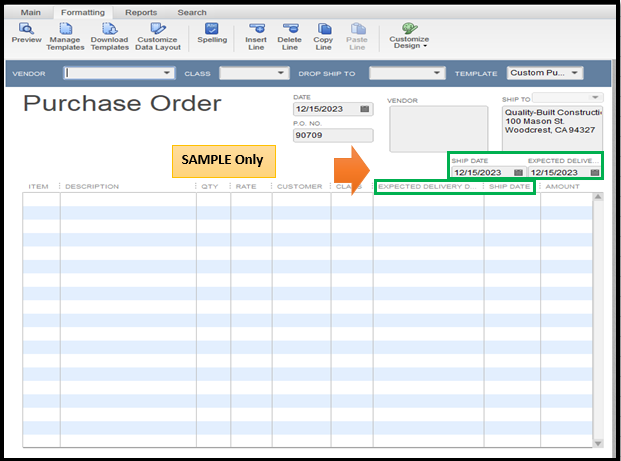The image size is (621, 461).
Task: Open the calendar for header Ship Date
Action: coord(518,172)
